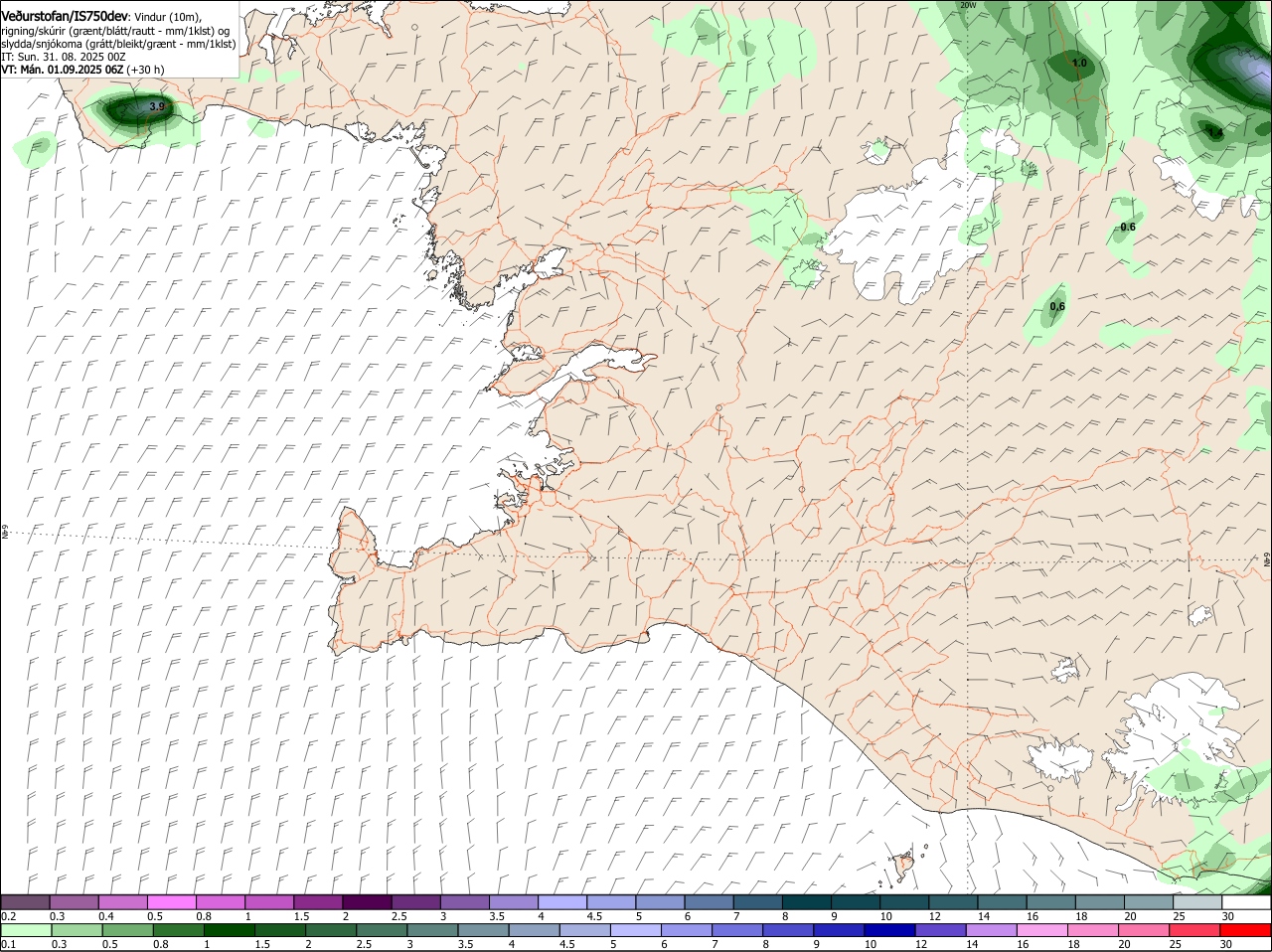Screen dimensions: 1272x952
Task: Click the 'Vindur (10m)' label in header
Action: 168,18
